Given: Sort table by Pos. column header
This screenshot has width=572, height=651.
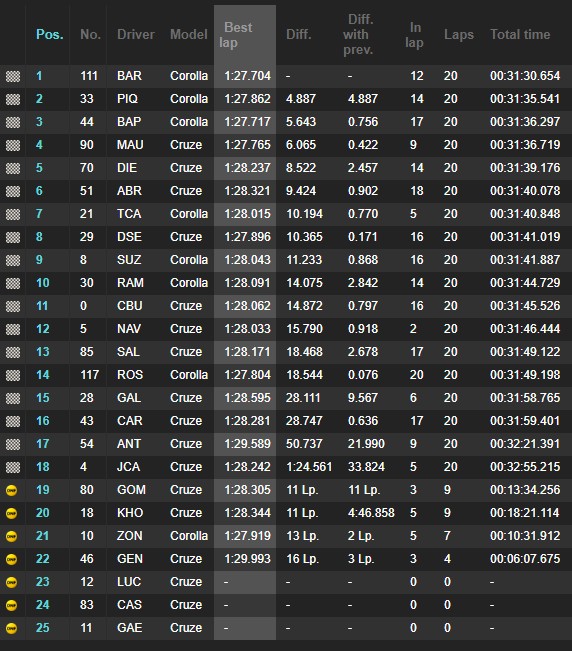Looking at the screenshot, I should [x=50, y=34].
